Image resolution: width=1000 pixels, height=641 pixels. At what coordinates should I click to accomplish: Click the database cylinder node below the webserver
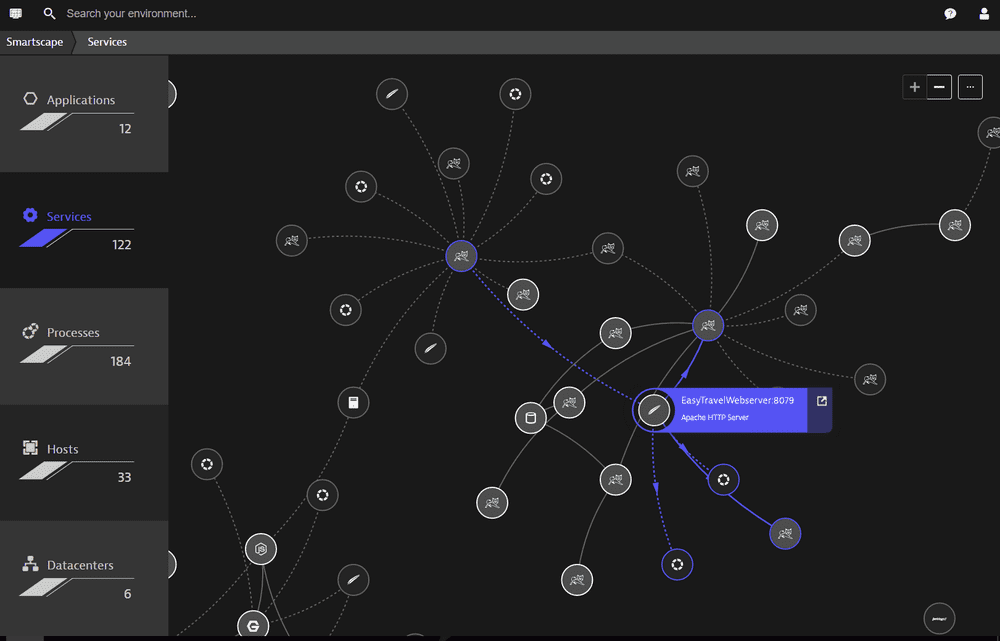[x=531, y=418]
